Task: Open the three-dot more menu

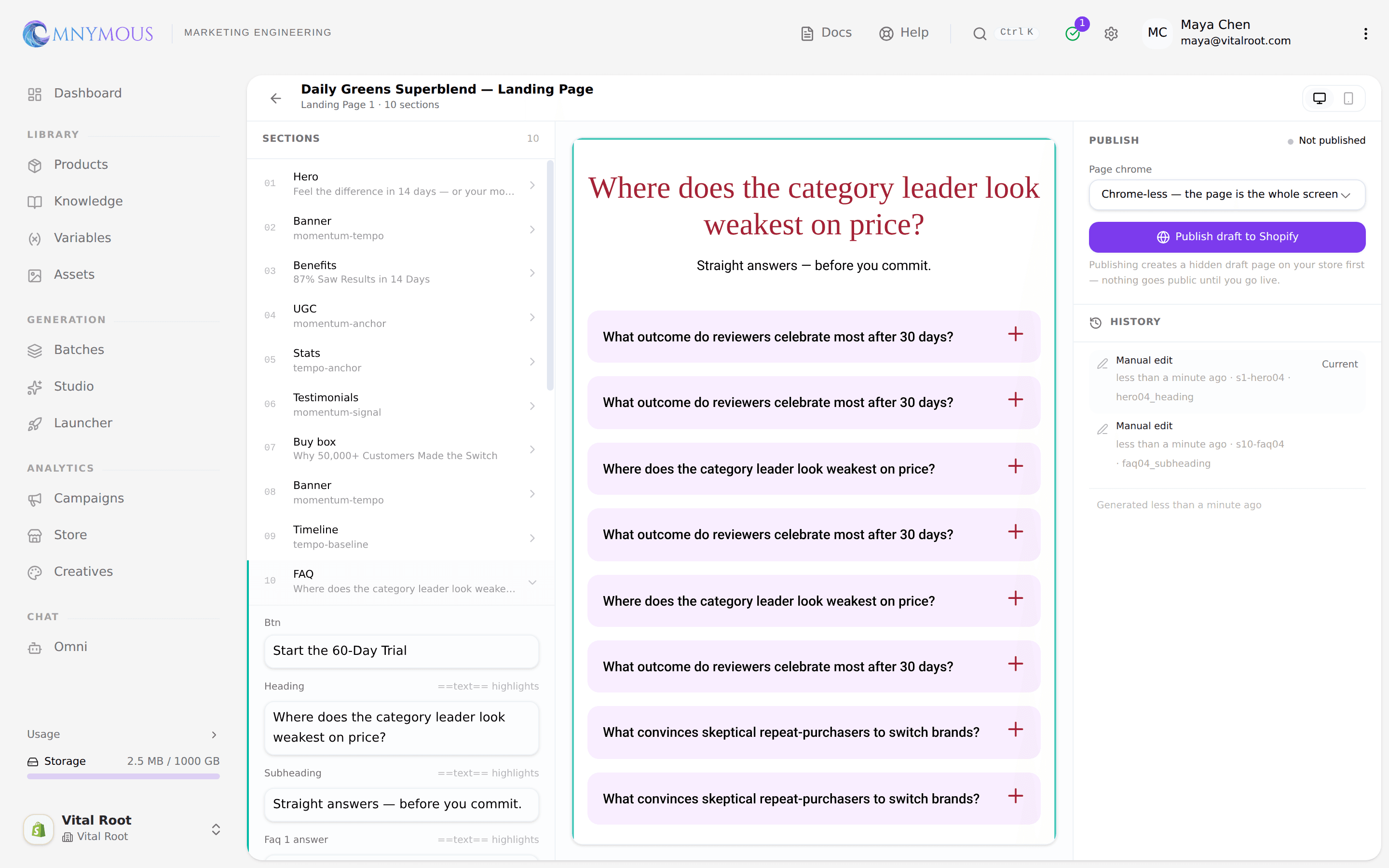Action: click(x=1365, y=34)
